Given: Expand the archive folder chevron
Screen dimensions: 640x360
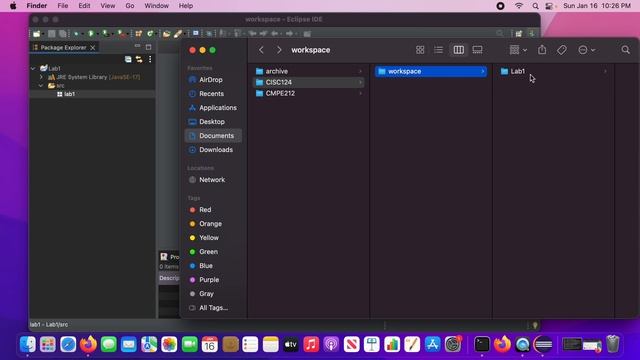Looking at the screenshot, I should point(360,71).
